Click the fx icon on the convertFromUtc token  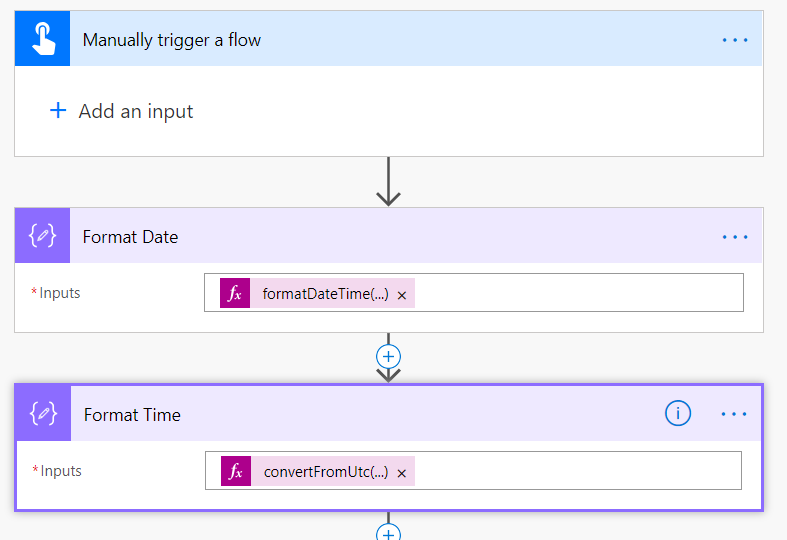(236, 472)
